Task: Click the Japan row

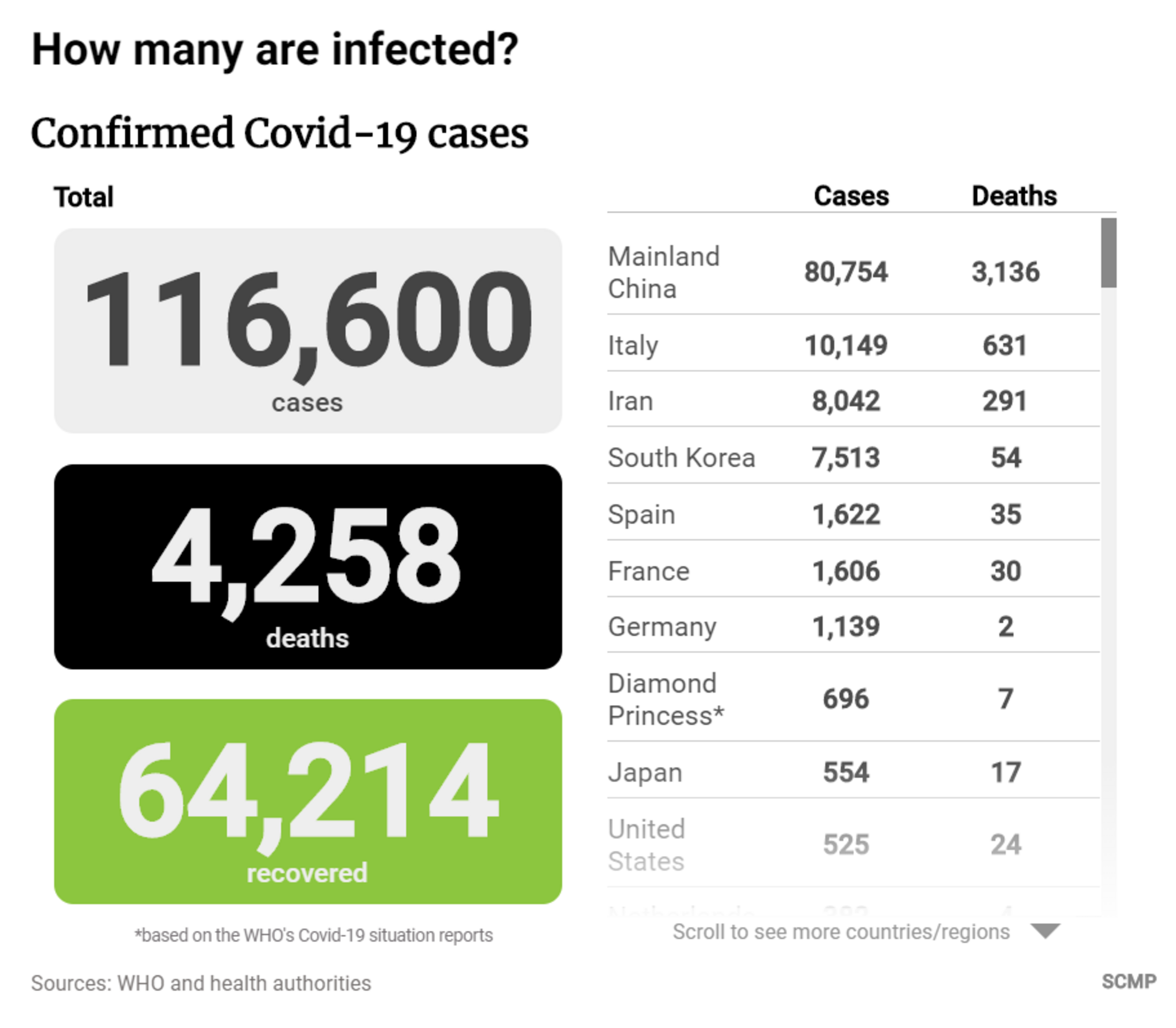Action: 853,771
